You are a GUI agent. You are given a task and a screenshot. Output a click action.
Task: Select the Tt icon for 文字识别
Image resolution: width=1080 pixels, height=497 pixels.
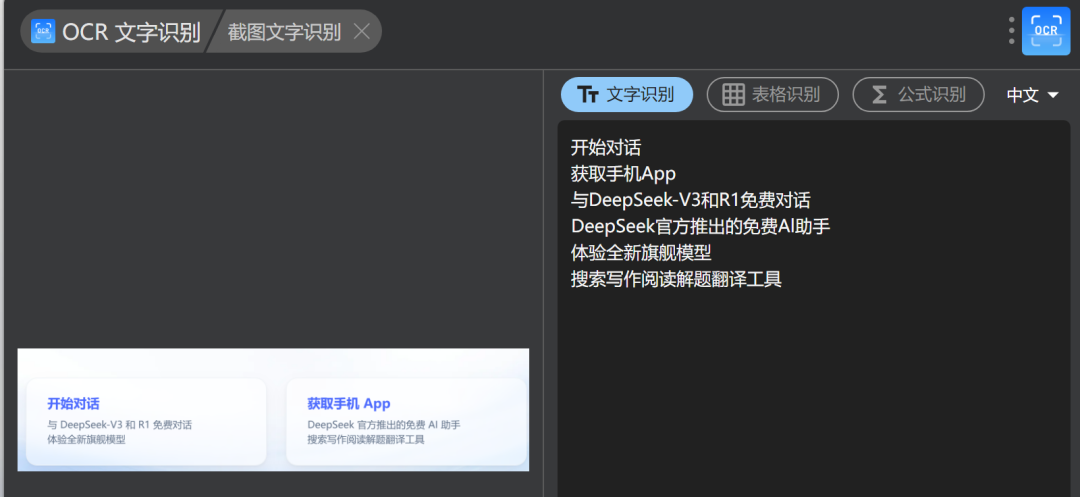[x=588, y=94]
